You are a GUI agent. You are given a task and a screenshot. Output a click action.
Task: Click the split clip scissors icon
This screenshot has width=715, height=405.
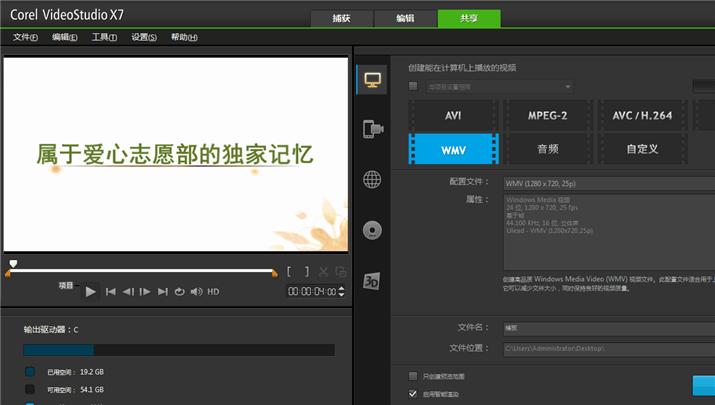323,272
